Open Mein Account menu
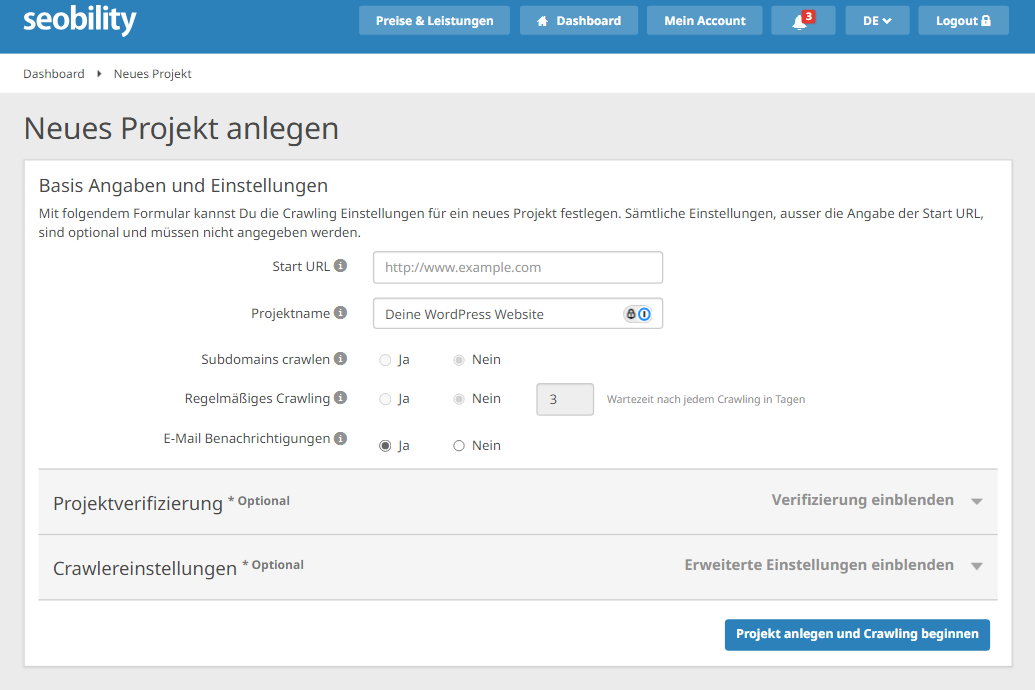Screen dimensions: 1035x690 coord(704,20)
